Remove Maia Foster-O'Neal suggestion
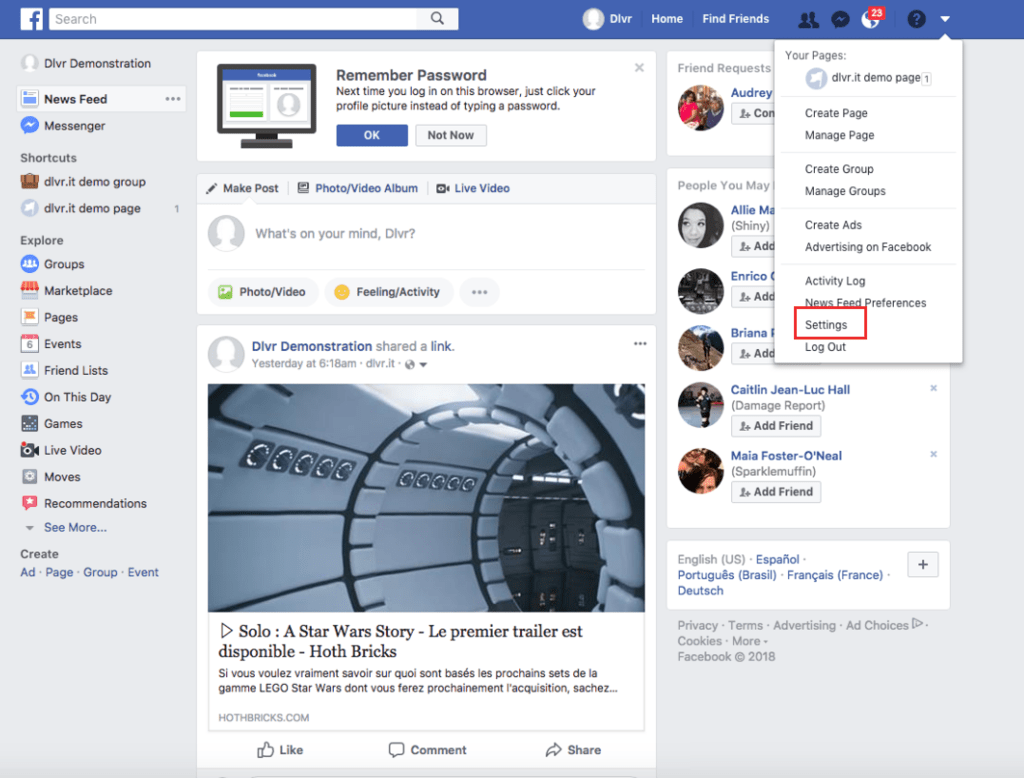 click(x=933, y=454)
